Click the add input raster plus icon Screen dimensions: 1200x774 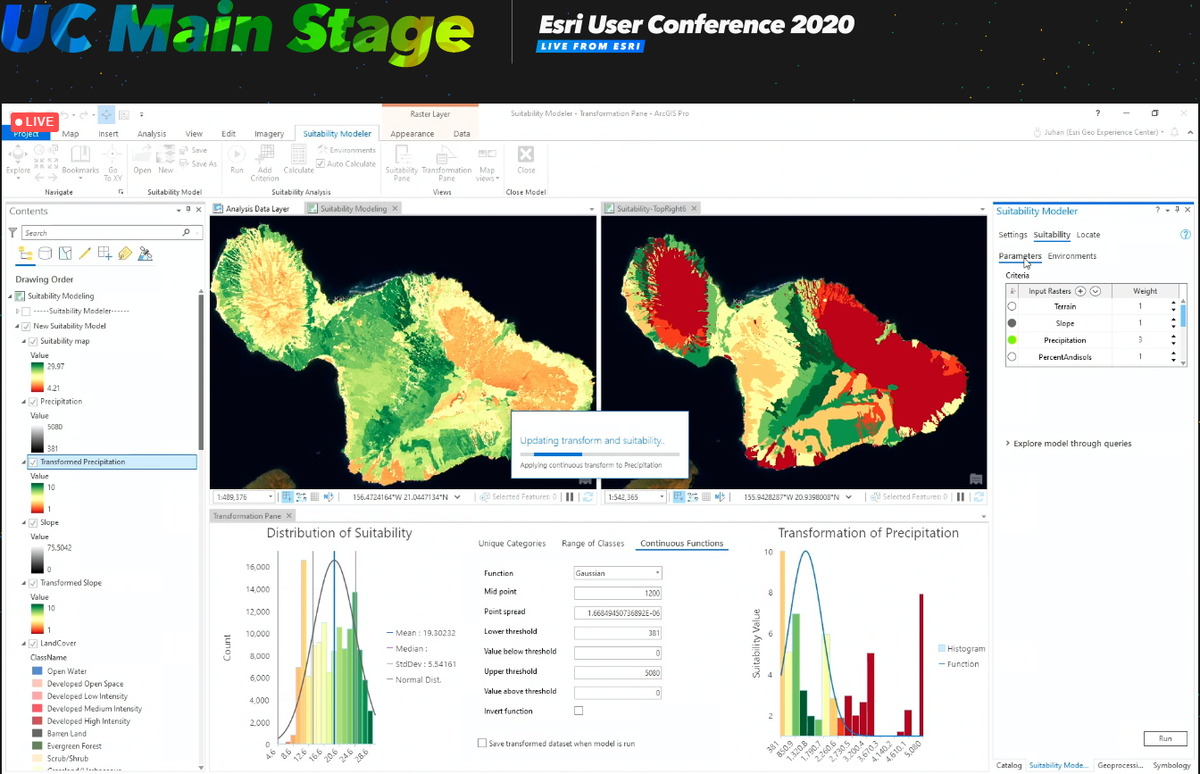[x=1080, y=291]
